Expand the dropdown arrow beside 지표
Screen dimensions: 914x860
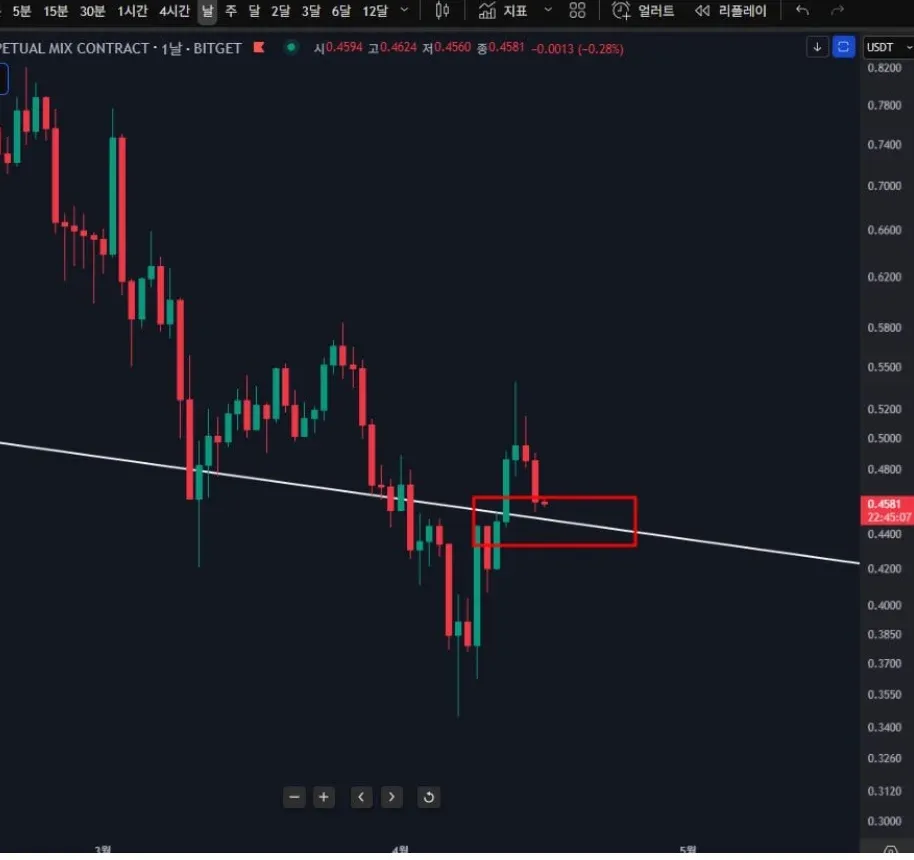click(547, 11)
